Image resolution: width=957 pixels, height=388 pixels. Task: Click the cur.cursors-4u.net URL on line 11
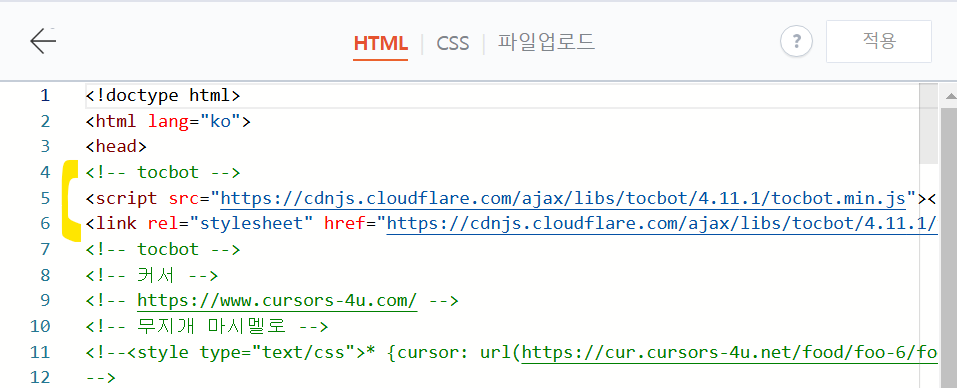click(730, 352)
